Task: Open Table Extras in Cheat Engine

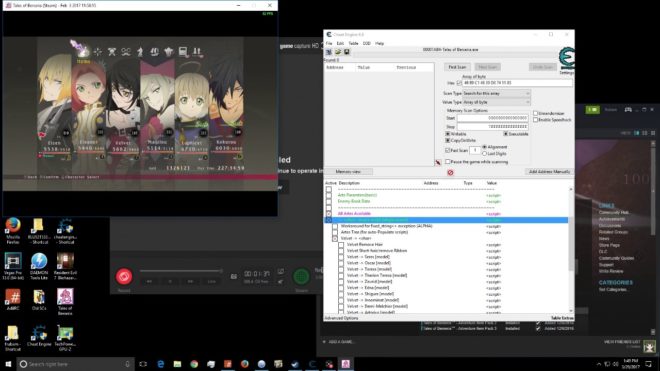Action: 562,318
